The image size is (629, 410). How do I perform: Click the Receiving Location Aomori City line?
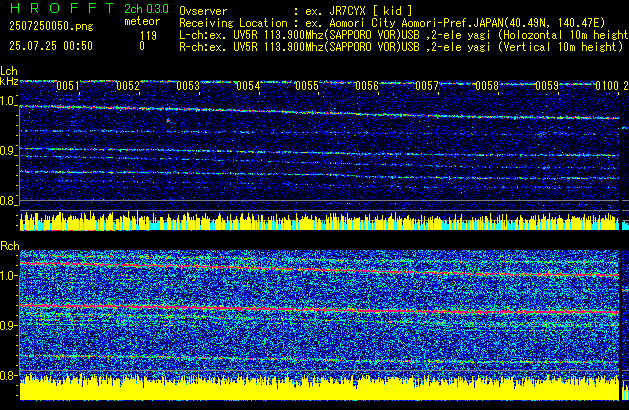(392, 23)
